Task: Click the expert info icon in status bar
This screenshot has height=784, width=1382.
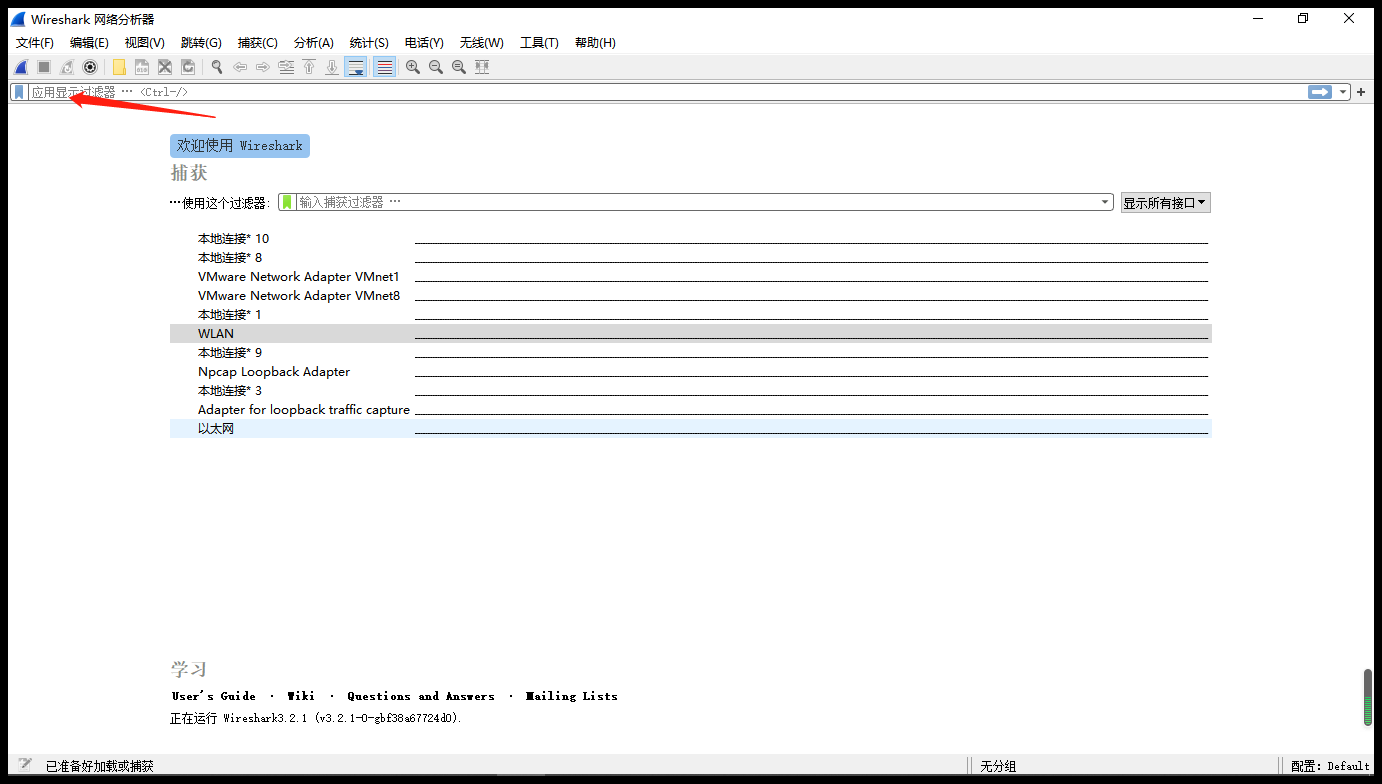Action: [x=25, y=765]
